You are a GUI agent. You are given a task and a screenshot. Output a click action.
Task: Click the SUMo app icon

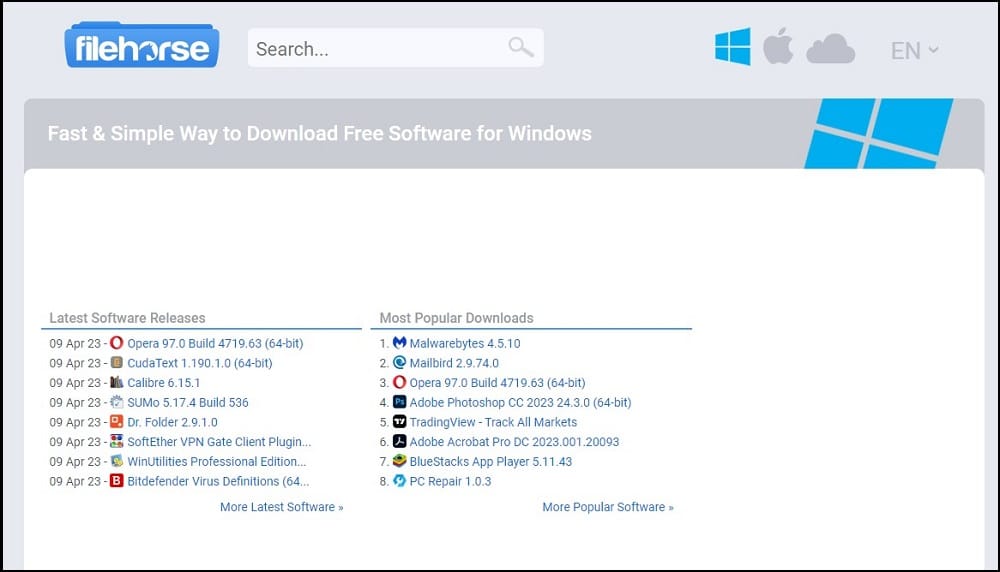coord(116,402)
